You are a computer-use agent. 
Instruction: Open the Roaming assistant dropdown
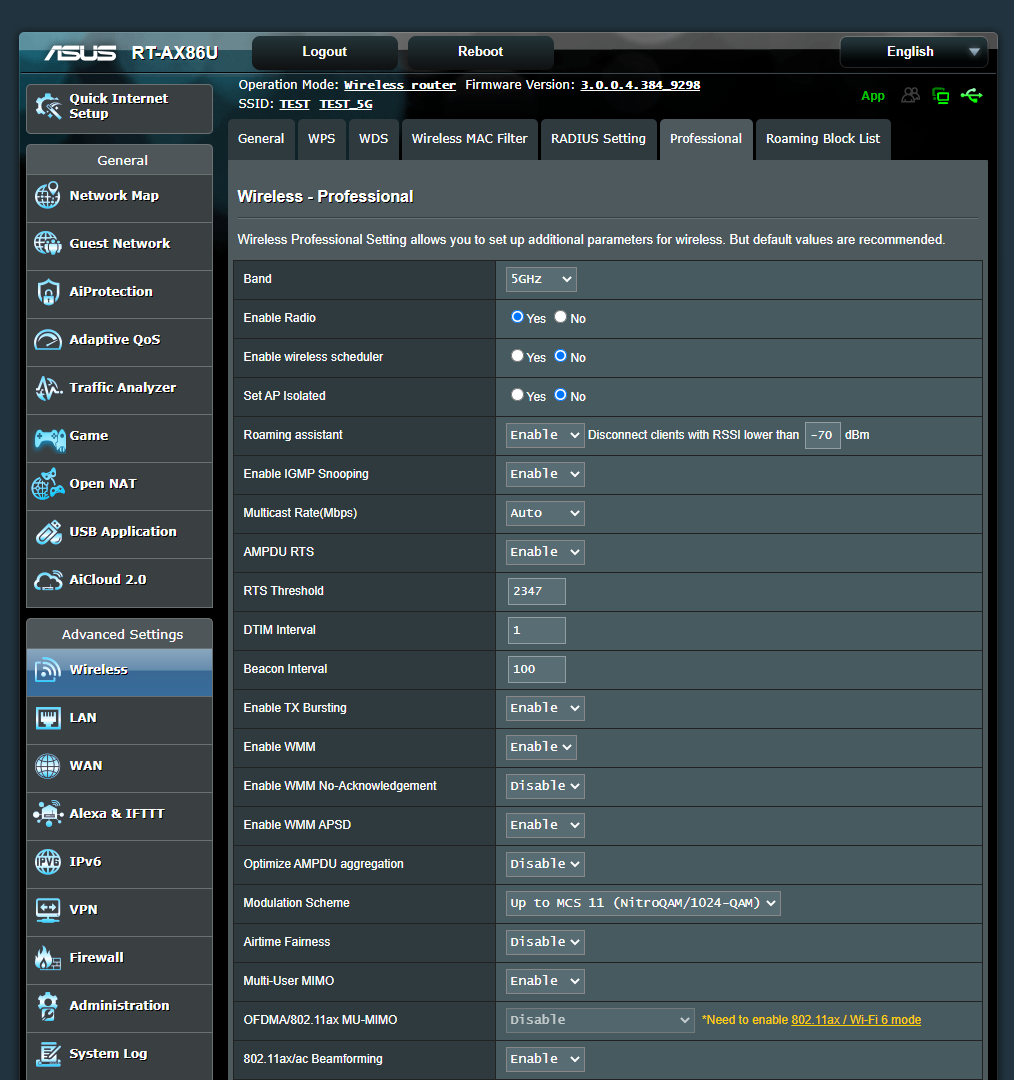click(545, 435)
